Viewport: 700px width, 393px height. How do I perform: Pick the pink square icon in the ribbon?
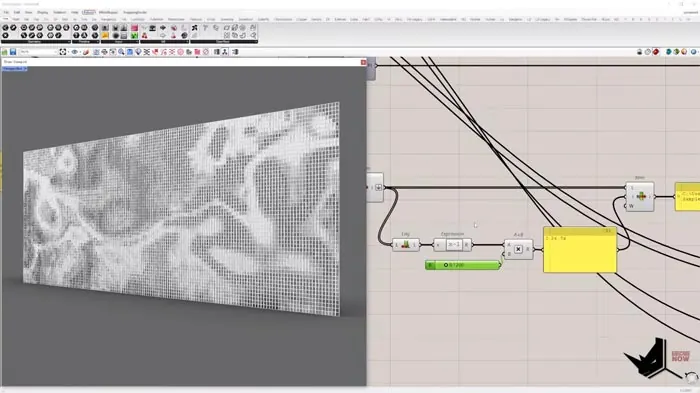pos(134,28)
